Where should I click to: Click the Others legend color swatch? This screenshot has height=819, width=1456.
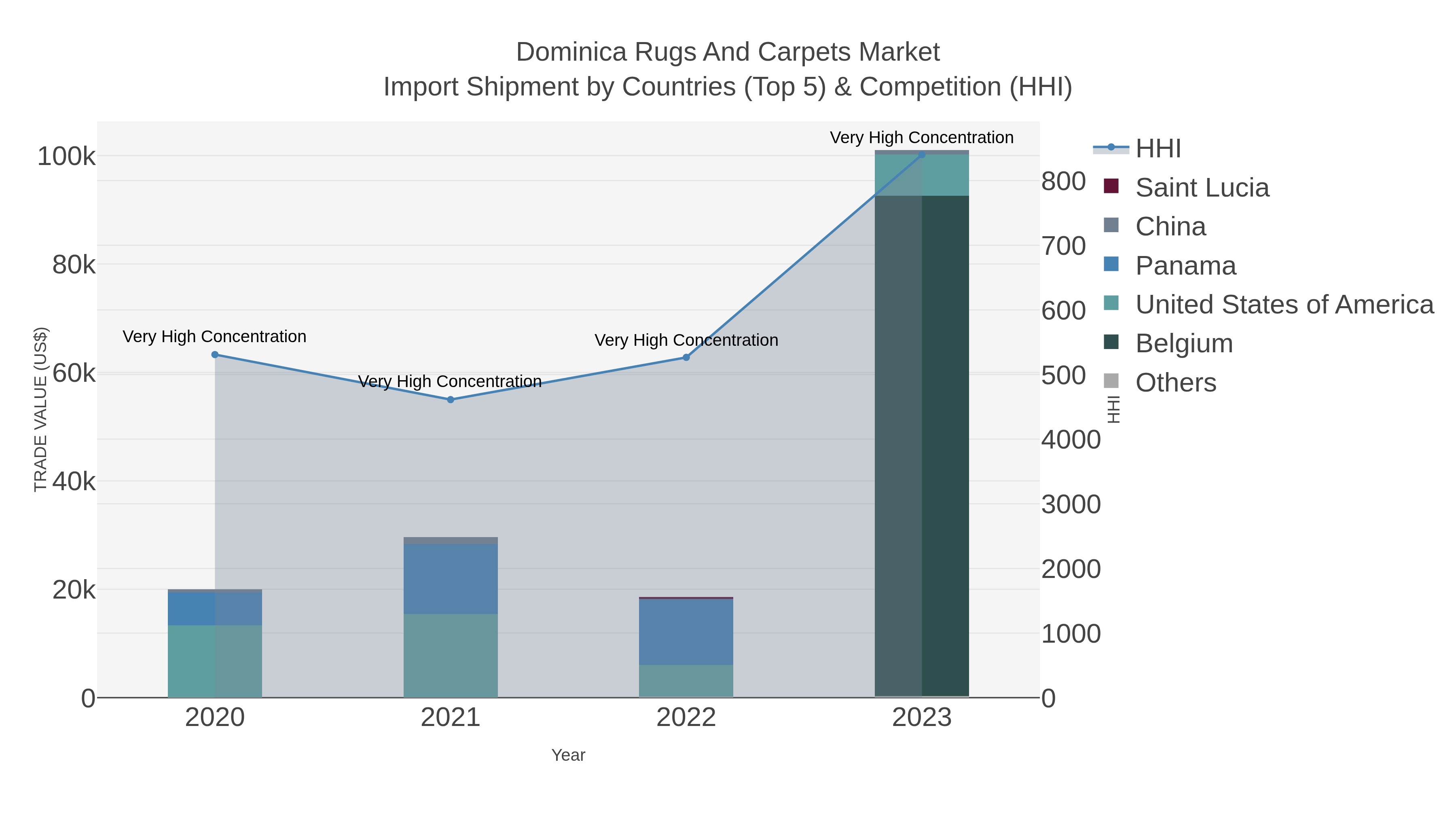pyautogui.click(x=1111, y=381)
